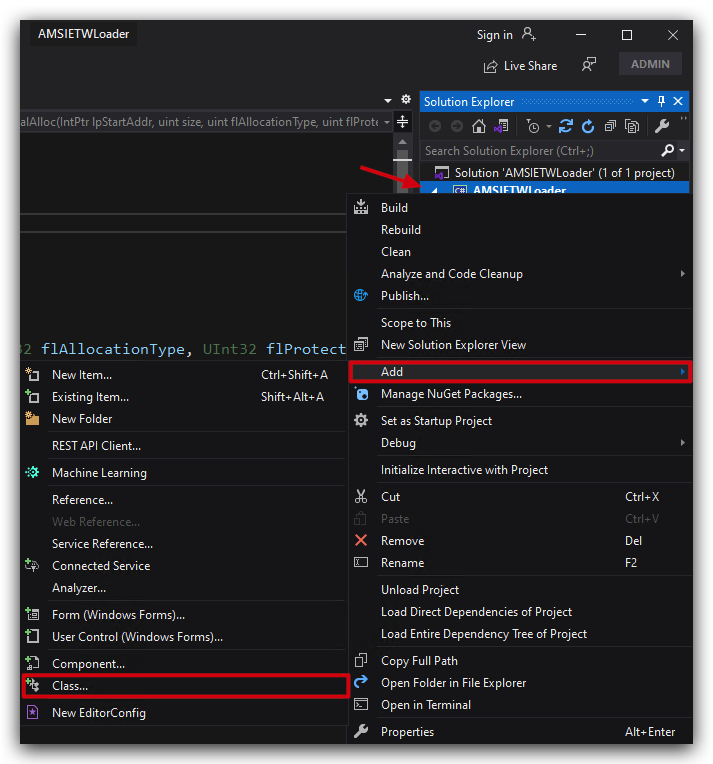Toggle auto-hide pin on Solution Explorer
This screenshot has width=713, height=764.
[661, 101]
